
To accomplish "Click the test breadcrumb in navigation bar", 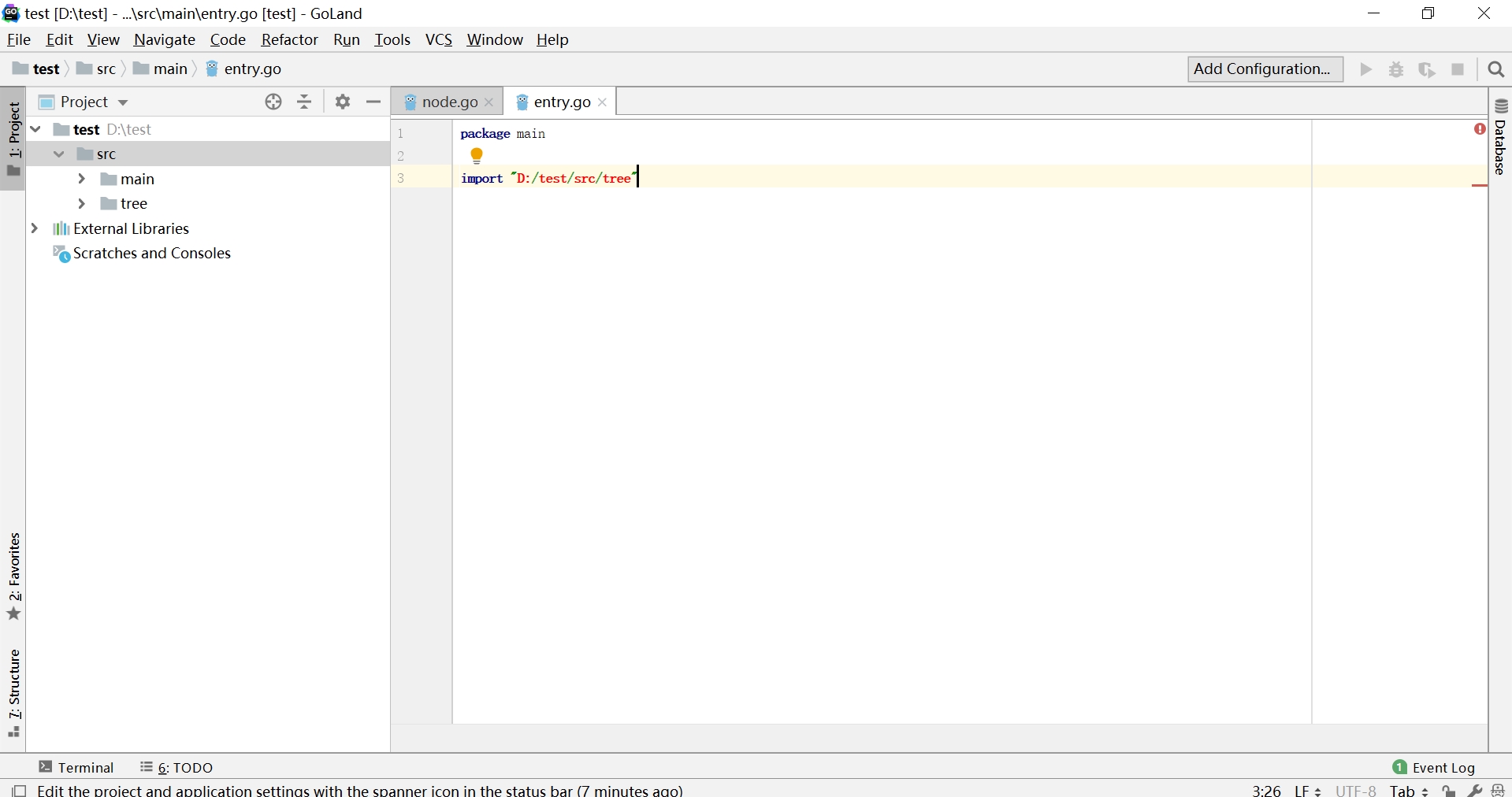I will [36, 69].
